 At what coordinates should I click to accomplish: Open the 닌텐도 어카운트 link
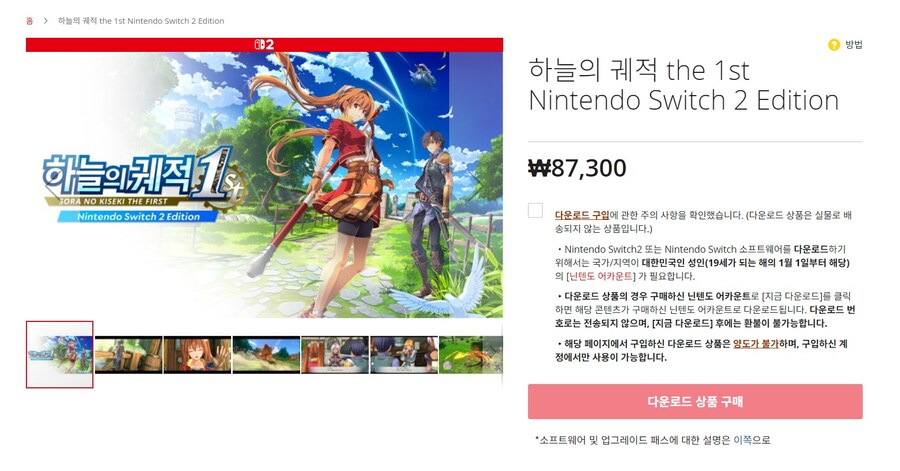[x=601, y=276]
